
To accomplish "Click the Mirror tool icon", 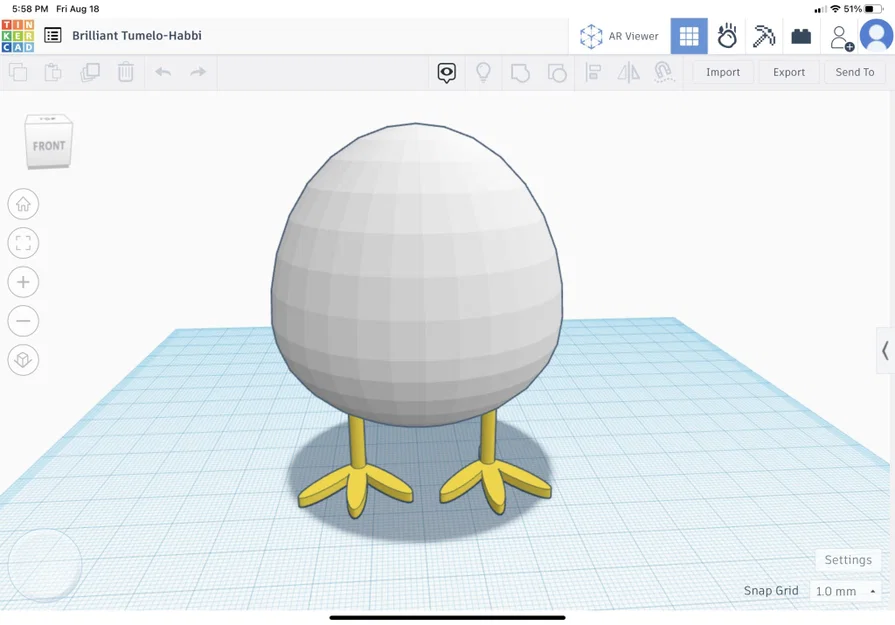I will tap(628, 72).
